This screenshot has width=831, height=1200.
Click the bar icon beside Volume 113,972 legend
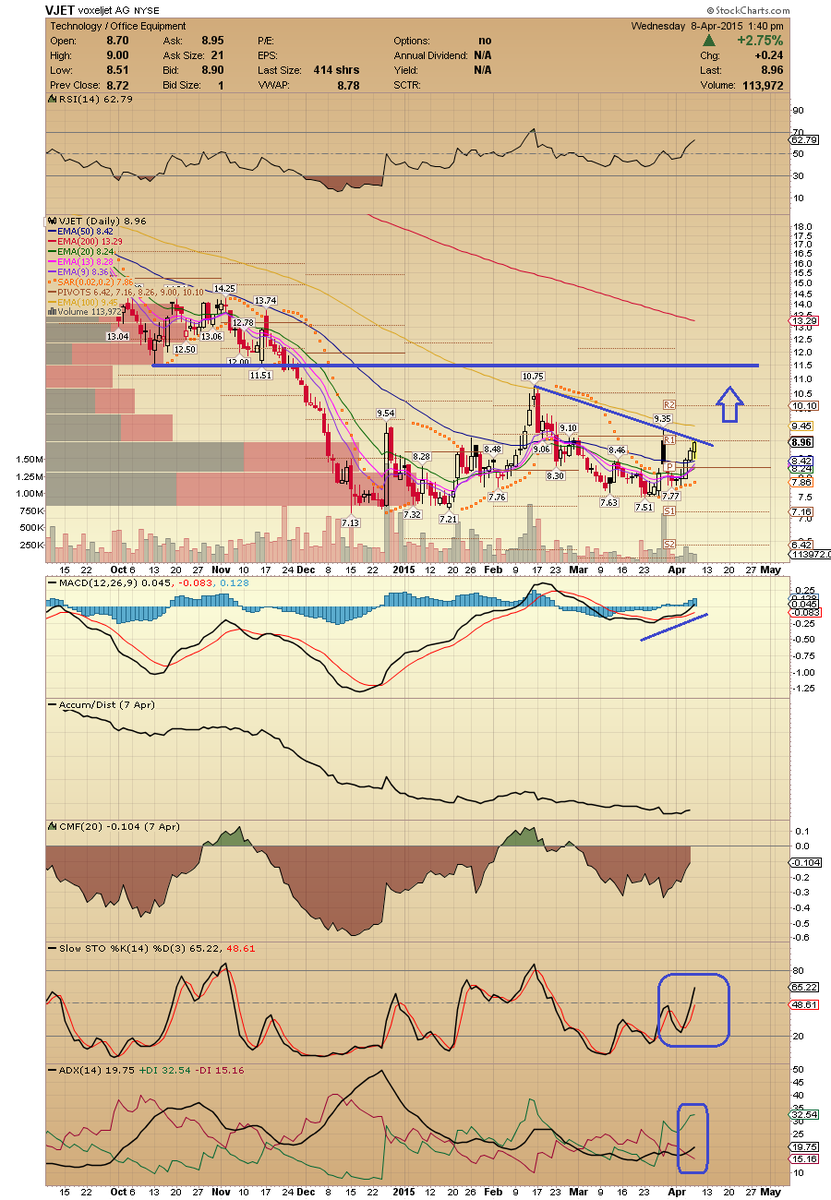pos(50,311)
